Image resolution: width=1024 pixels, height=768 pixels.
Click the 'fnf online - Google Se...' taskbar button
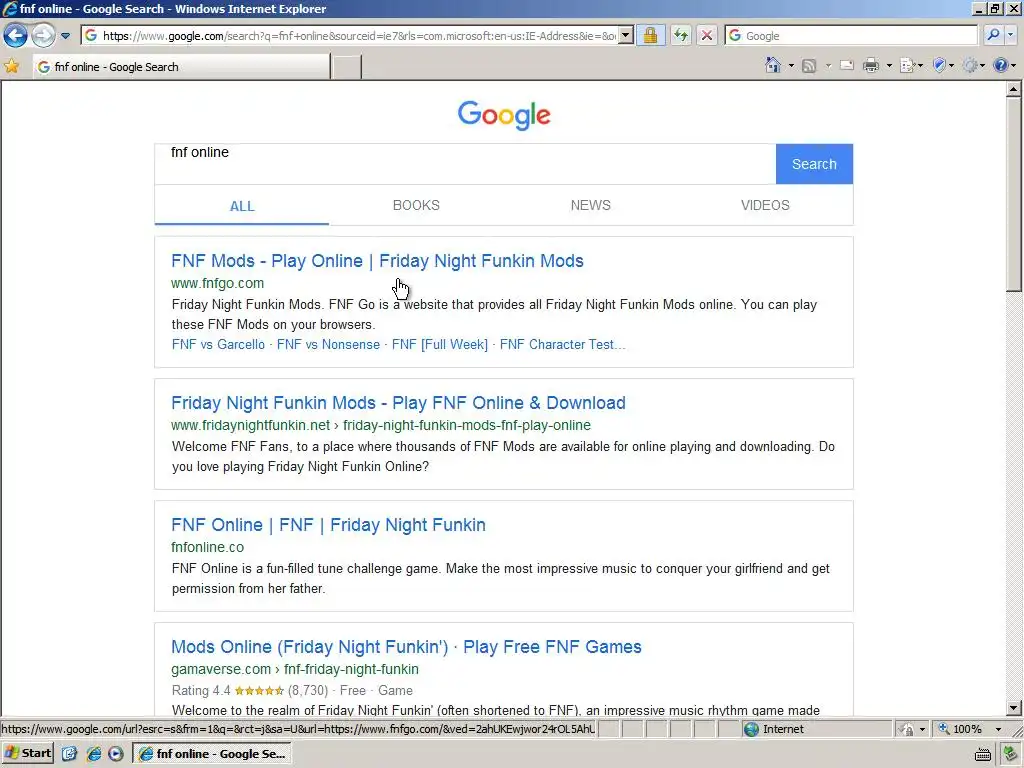[x=212, y=754]
